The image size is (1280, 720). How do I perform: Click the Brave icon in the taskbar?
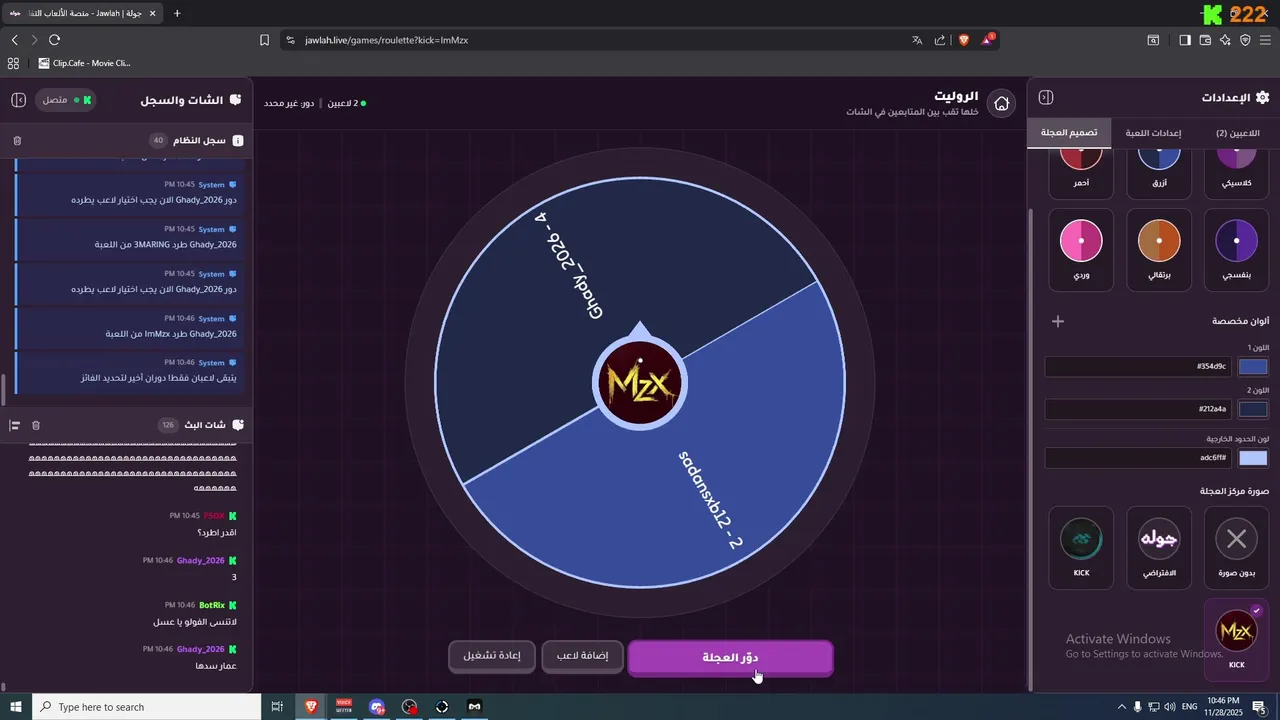point(311,707)
